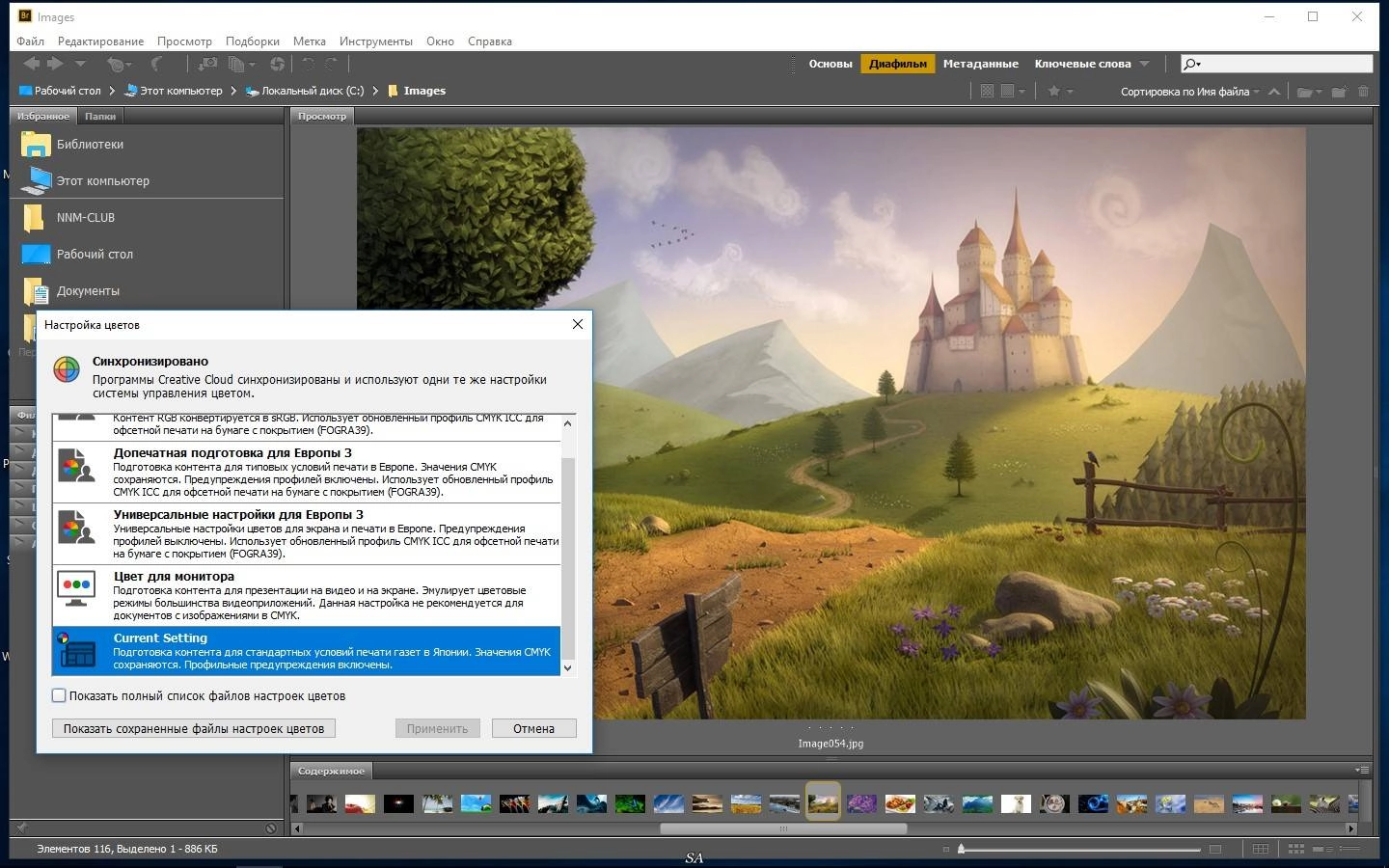Click the larger thumbnail size icon

pyautogui.click(x=1215, y=850)
